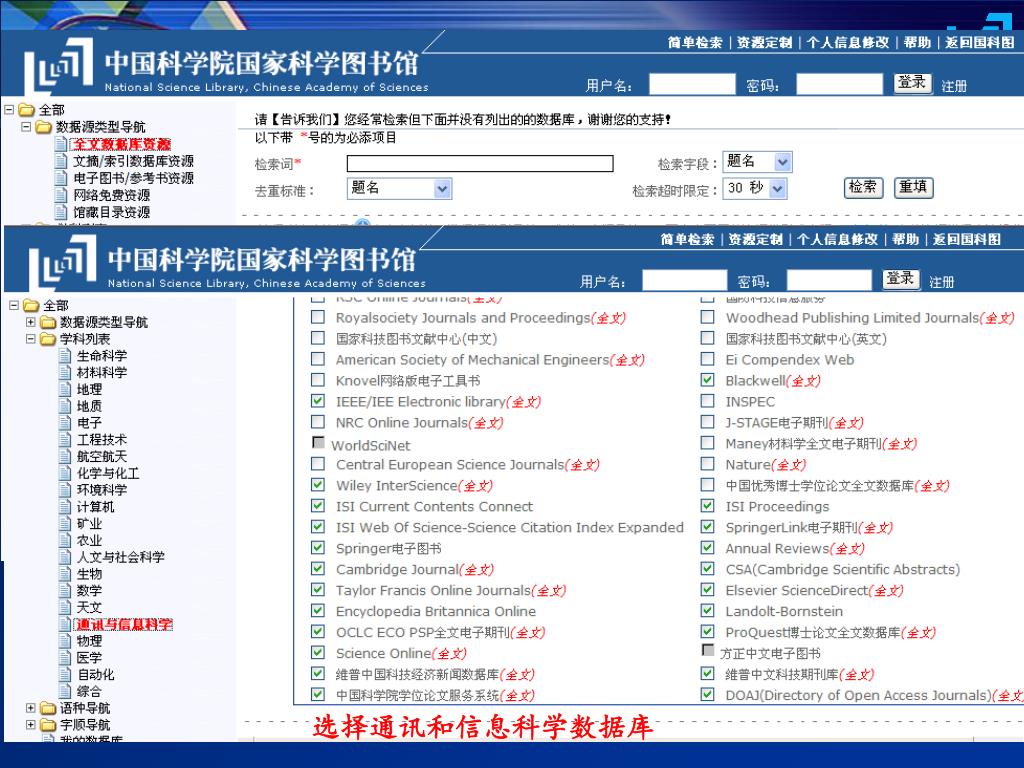Expand the collapsed 数据源类型导航 node
The image size is (1024, 768).
coord(31,322)
